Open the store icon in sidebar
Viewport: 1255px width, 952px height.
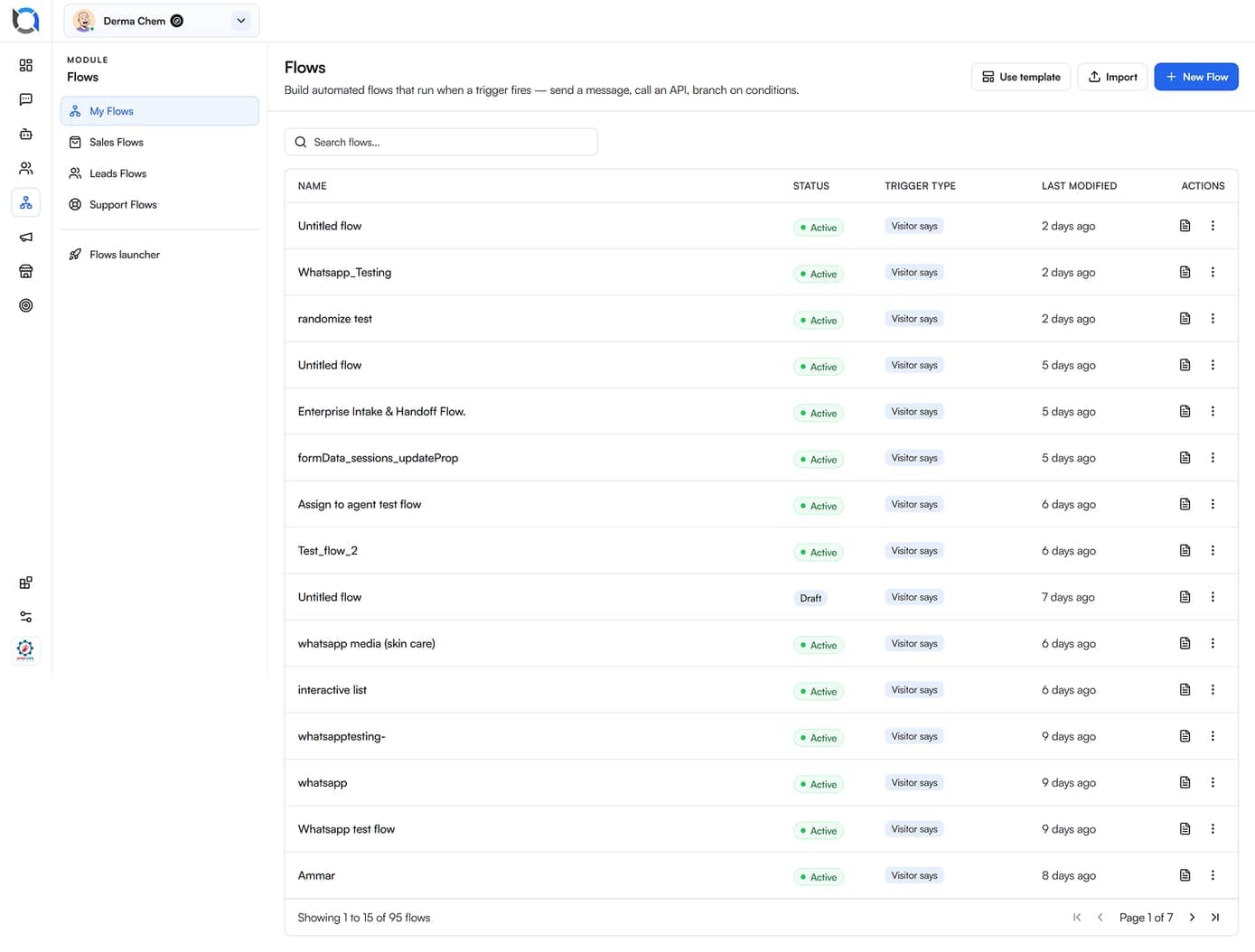(x=25, y=271)
